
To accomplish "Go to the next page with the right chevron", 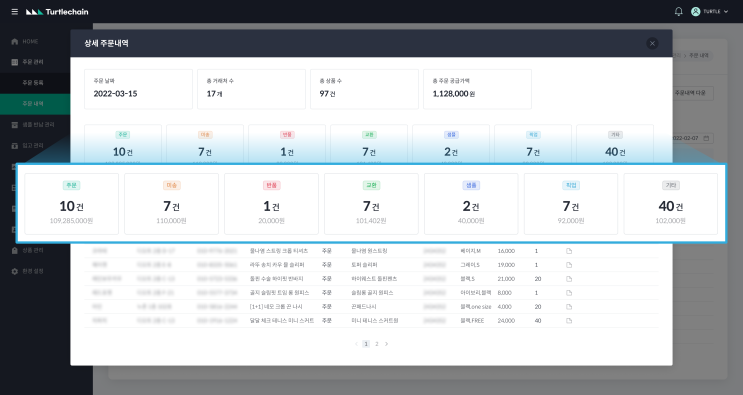I will click(386, 344).
